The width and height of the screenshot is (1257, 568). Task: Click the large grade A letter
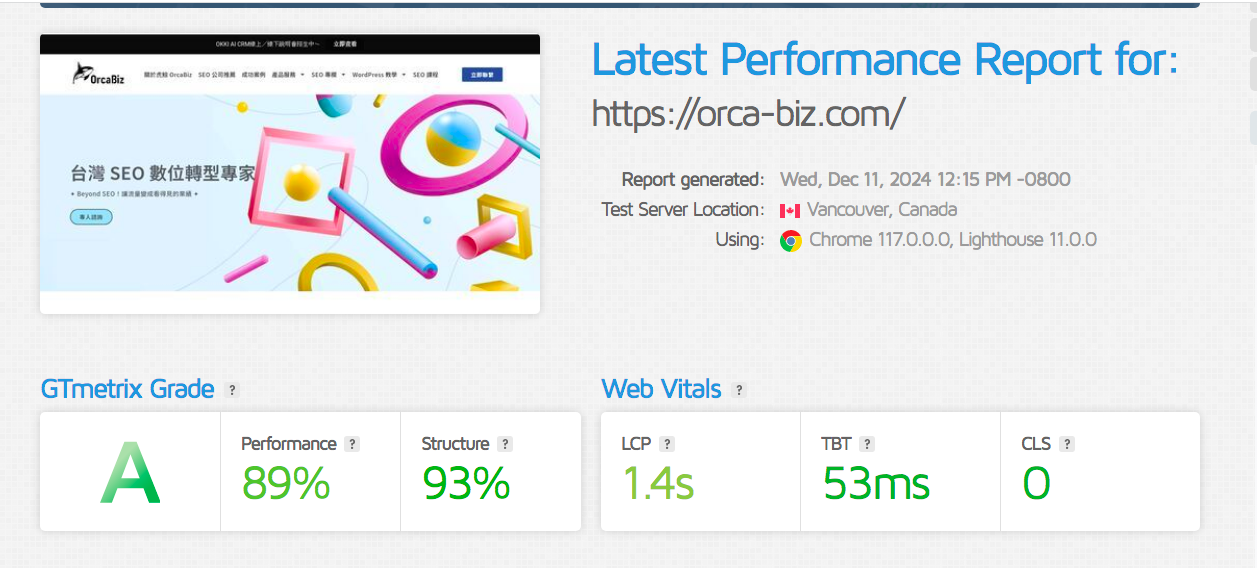tap(130, 473)
